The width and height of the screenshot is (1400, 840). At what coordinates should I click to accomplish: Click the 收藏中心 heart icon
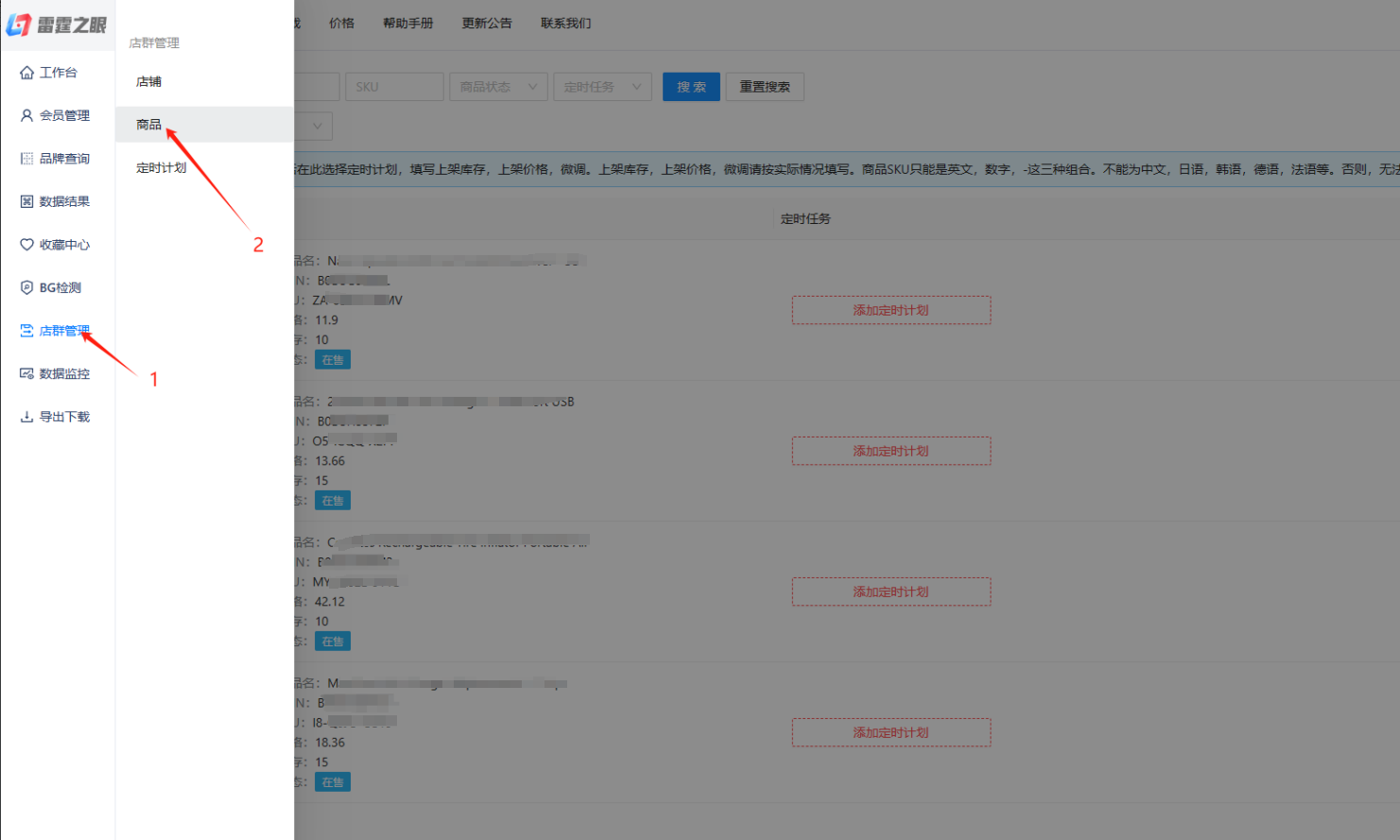click(x=26, y=245)
